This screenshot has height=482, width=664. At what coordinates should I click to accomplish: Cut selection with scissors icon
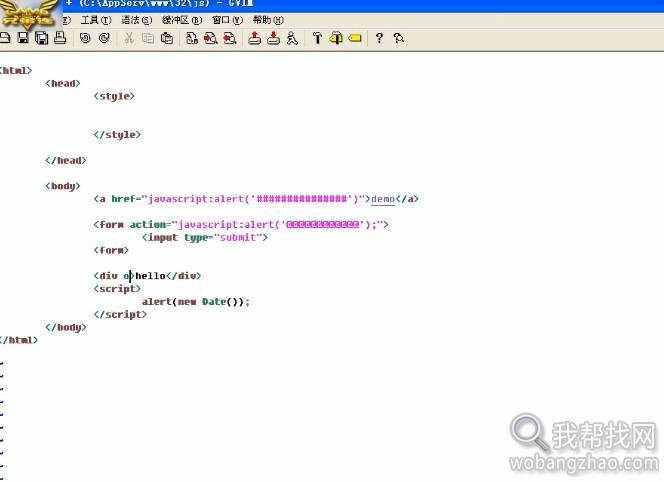(x=129, y=39)
